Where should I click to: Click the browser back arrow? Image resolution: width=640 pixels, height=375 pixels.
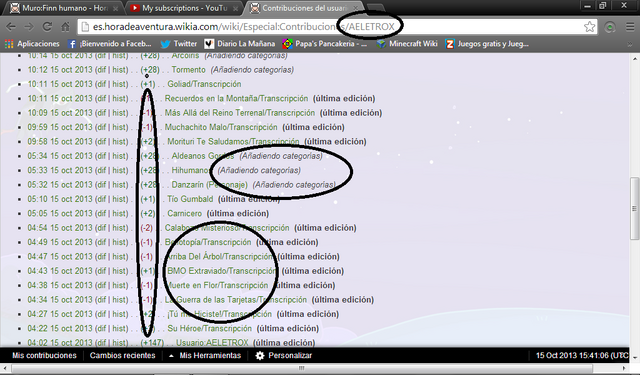click(11, 27)
